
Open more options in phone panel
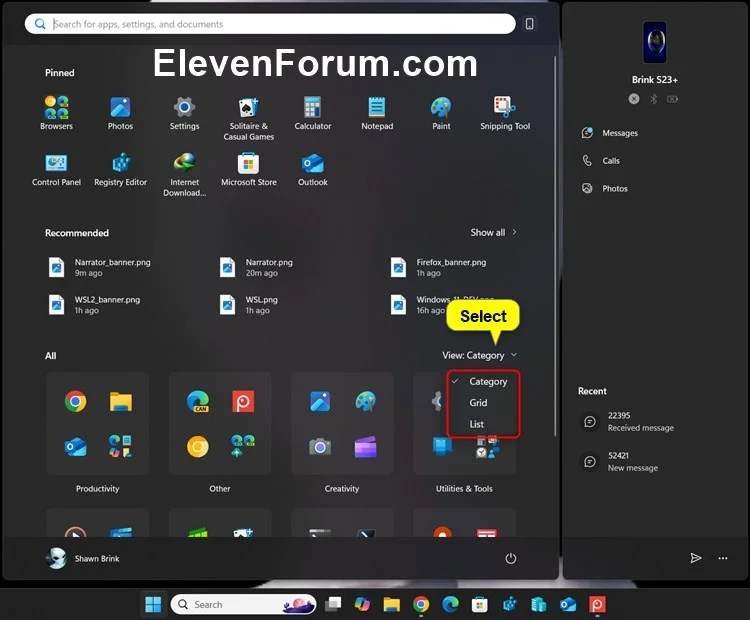723,558
